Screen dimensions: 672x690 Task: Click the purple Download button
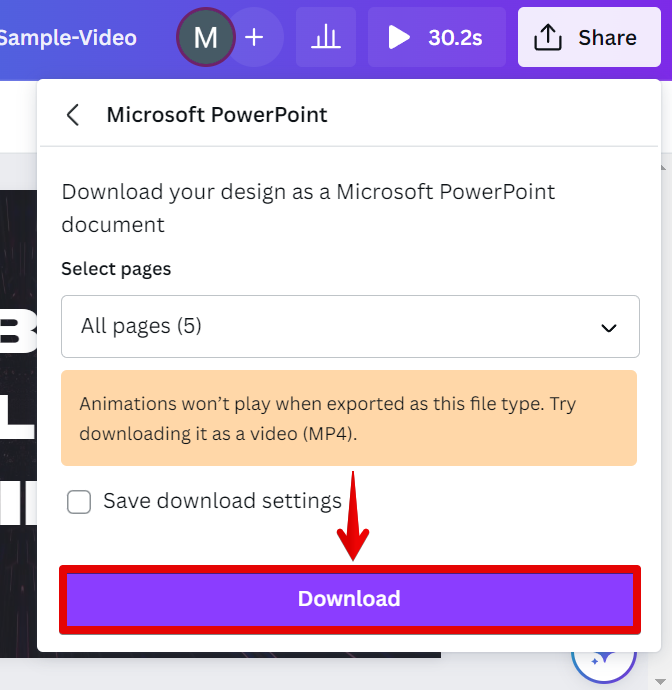350,599
